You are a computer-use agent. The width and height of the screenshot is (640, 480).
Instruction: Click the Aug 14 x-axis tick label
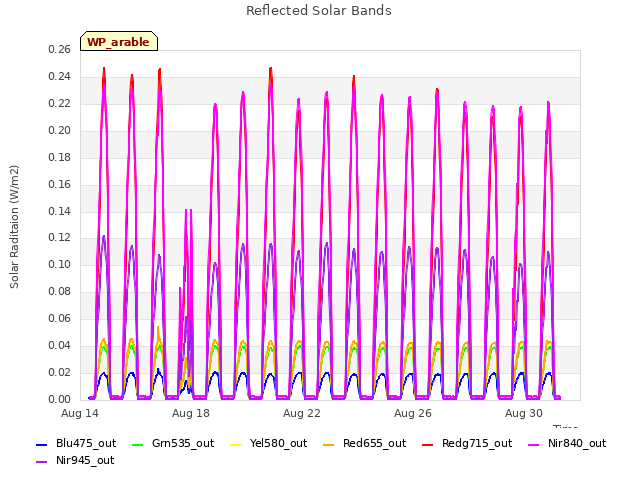click(x=80, y=413)
